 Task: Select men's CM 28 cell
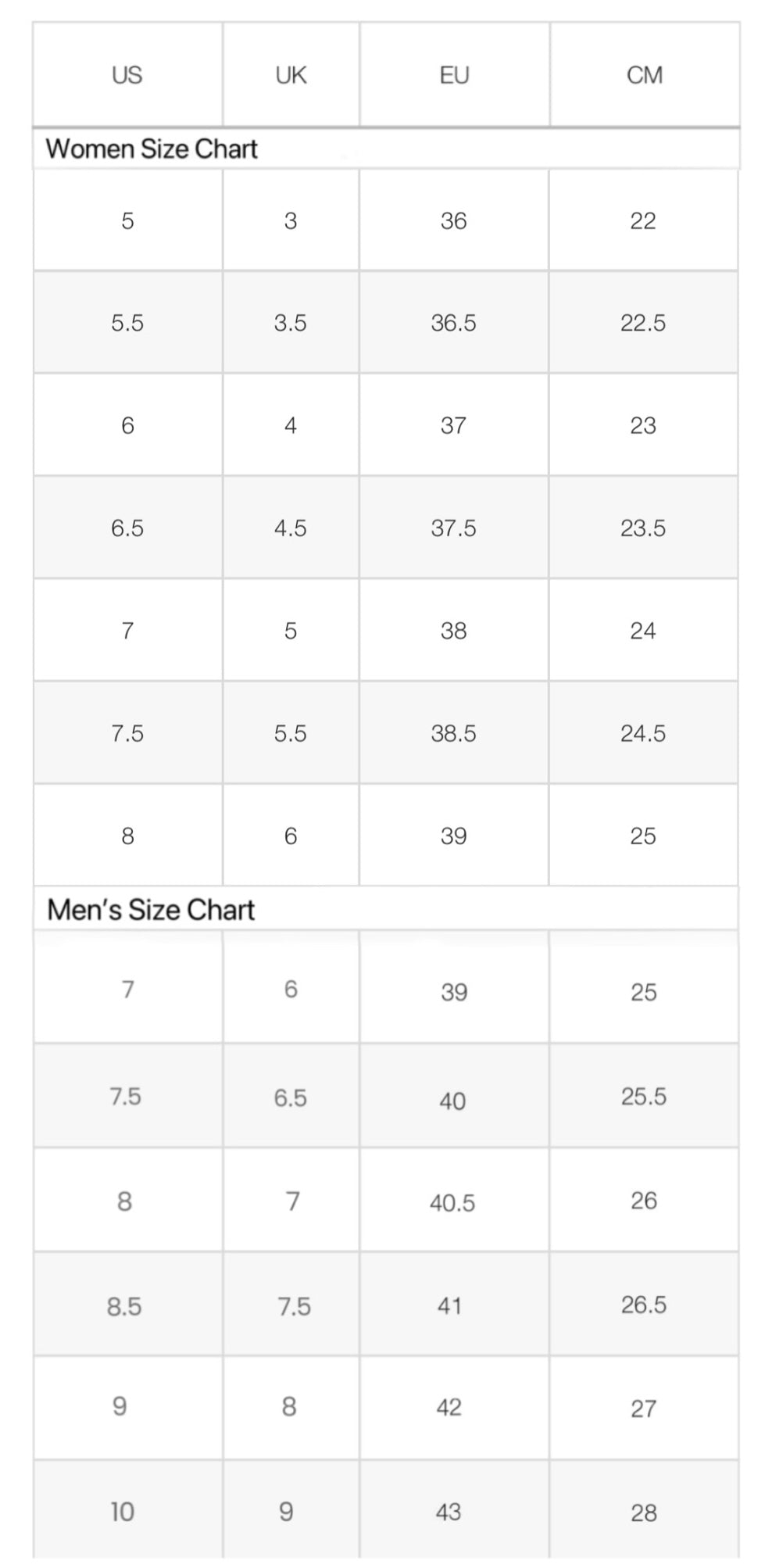[644, 1512]
